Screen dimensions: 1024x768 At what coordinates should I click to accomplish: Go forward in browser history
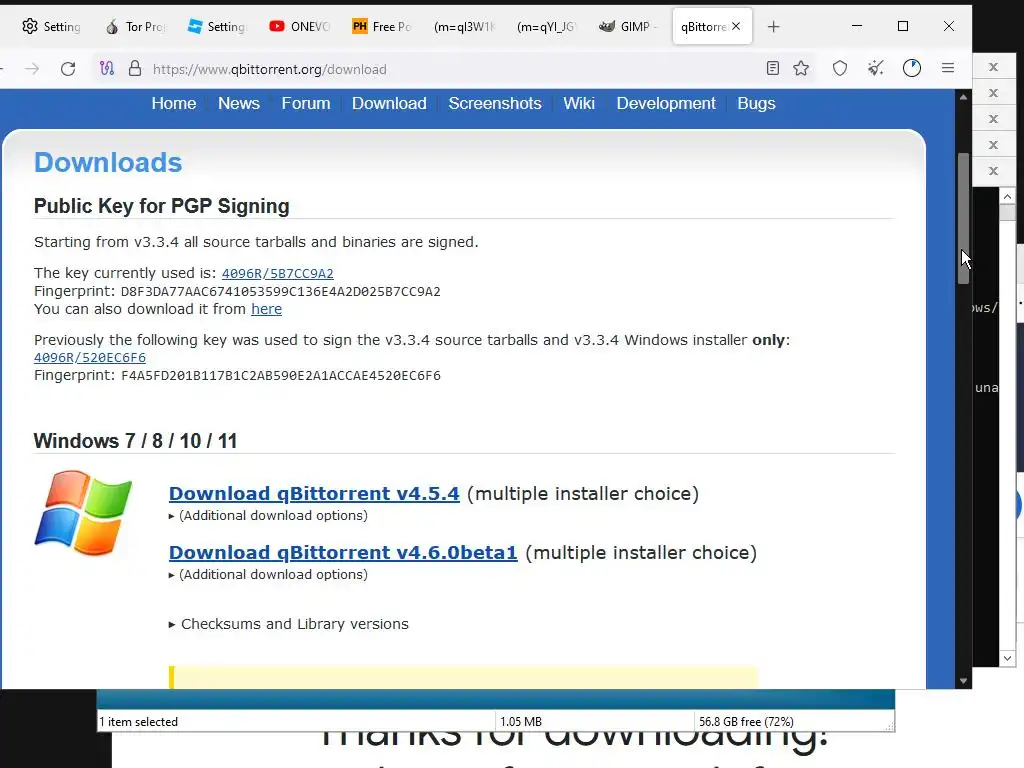(x=32, y=69)
